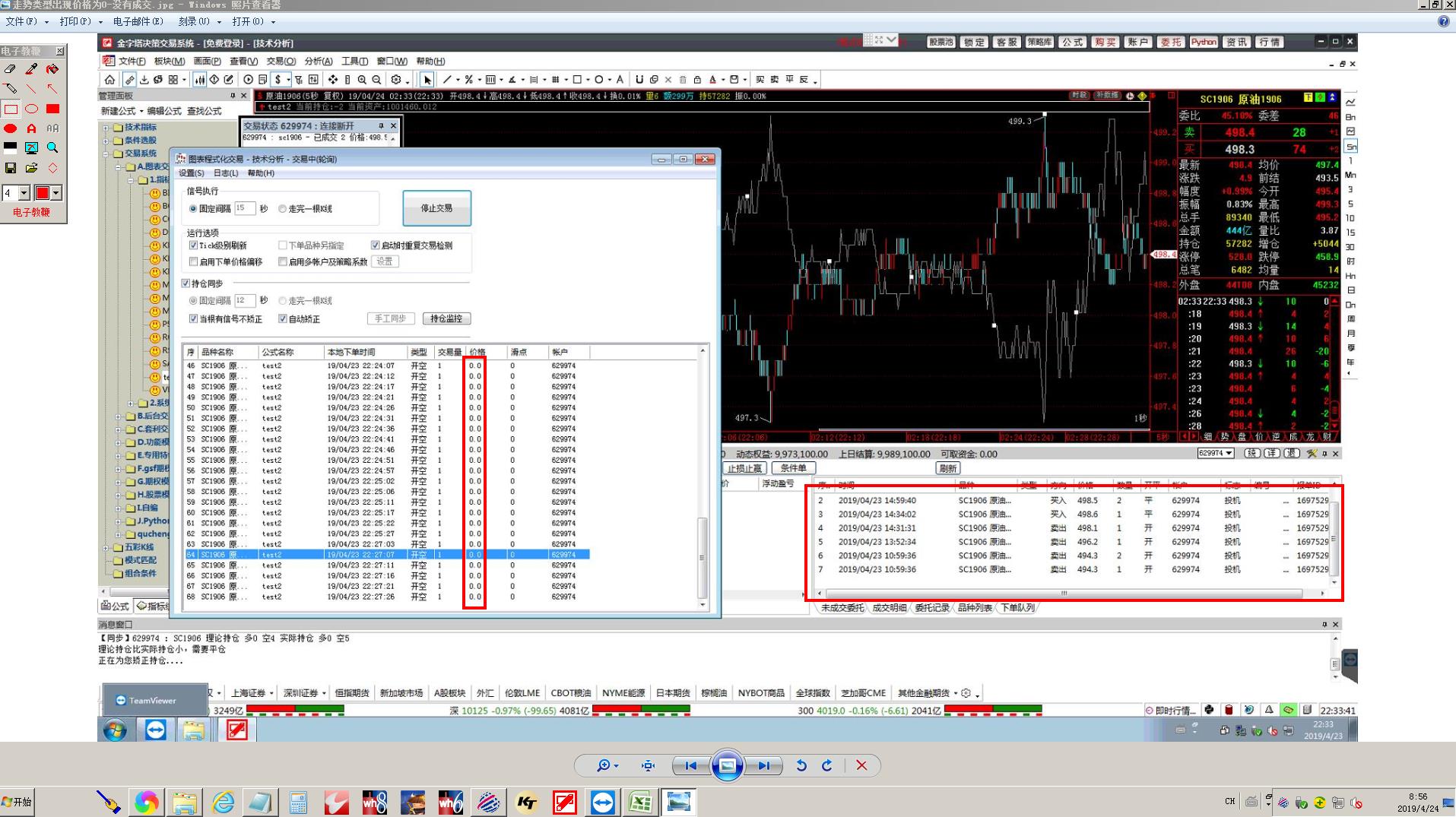Click the photo viewer help question icon
1456x817 pixels.
1443,22
